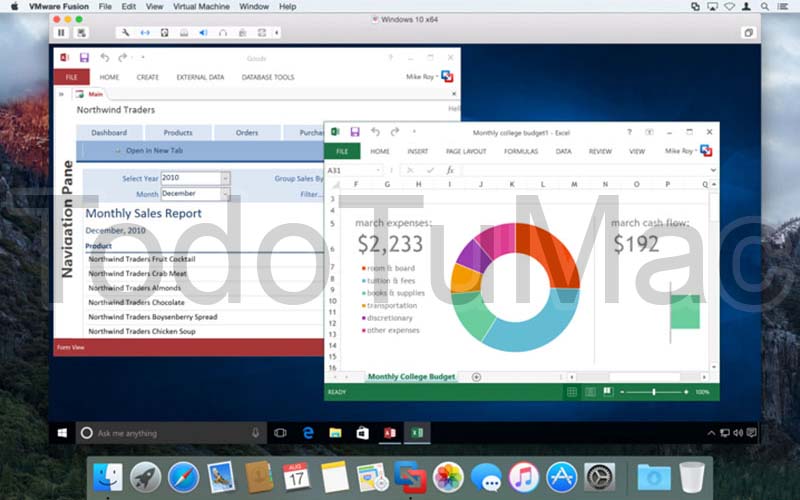Pause the virtual machine in VMware toolbar
The height and width of the screenshot is (500, 800).
(61, 33)
